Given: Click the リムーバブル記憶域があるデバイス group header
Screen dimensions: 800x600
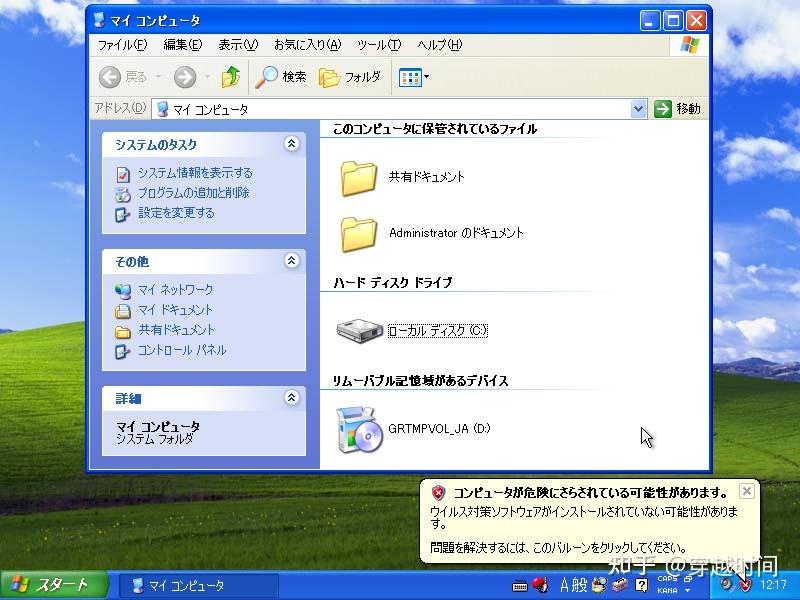Looking at the screenshot, I should click(420, 381).
